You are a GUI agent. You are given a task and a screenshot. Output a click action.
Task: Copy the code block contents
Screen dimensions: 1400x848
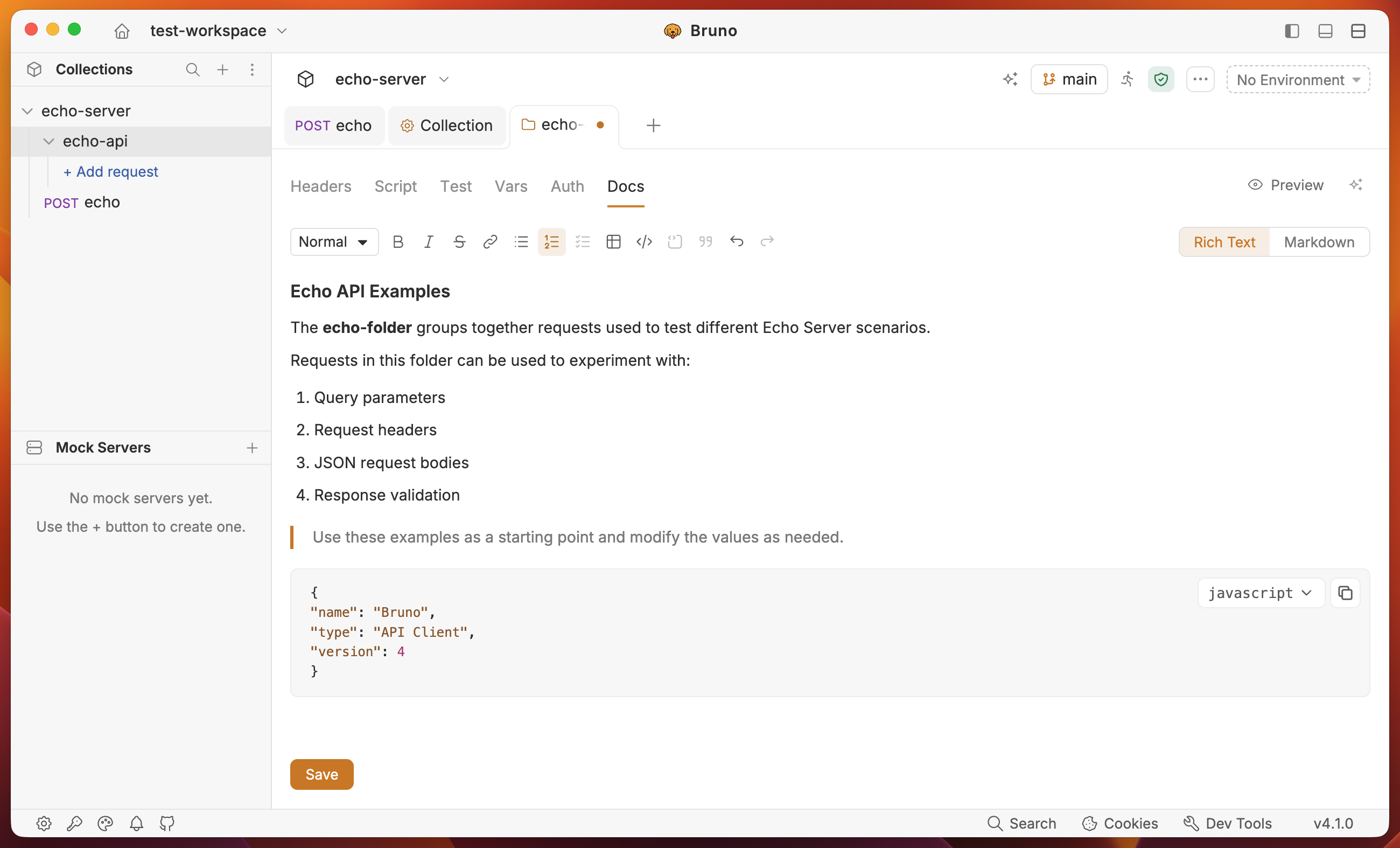click(1345, 593)
